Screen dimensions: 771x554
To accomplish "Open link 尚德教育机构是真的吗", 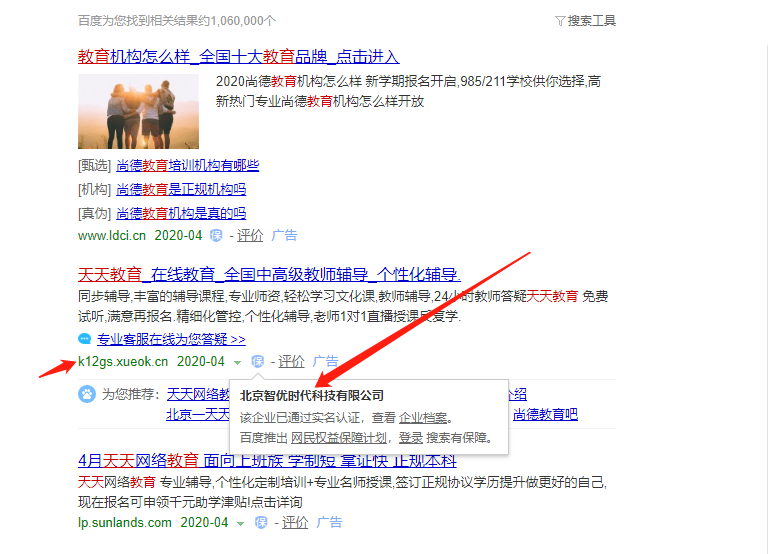I will tap(181, 213).
